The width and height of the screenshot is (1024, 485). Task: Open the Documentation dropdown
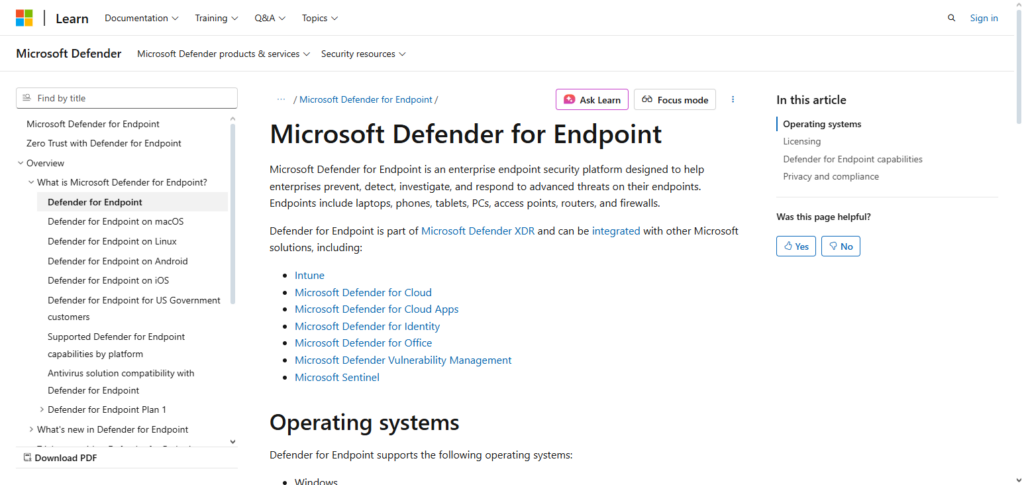tap(142, 18)
